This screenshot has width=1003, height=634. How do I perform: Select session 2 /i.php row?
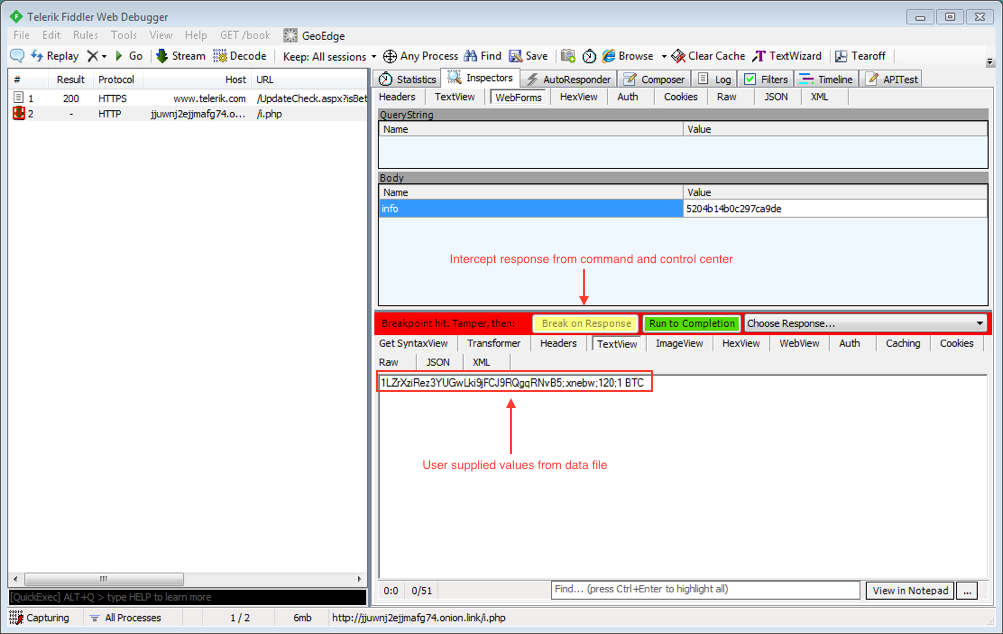[188, 114]
